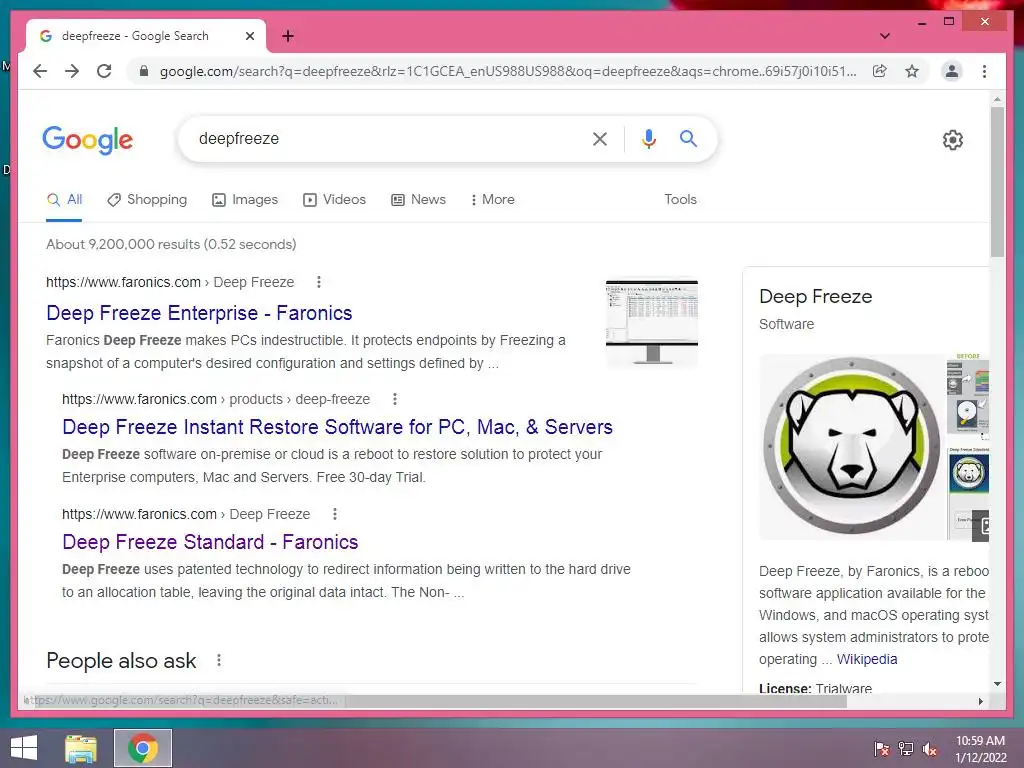Switch to the Images tab
1024x768 pixels.
click(245, 200)
